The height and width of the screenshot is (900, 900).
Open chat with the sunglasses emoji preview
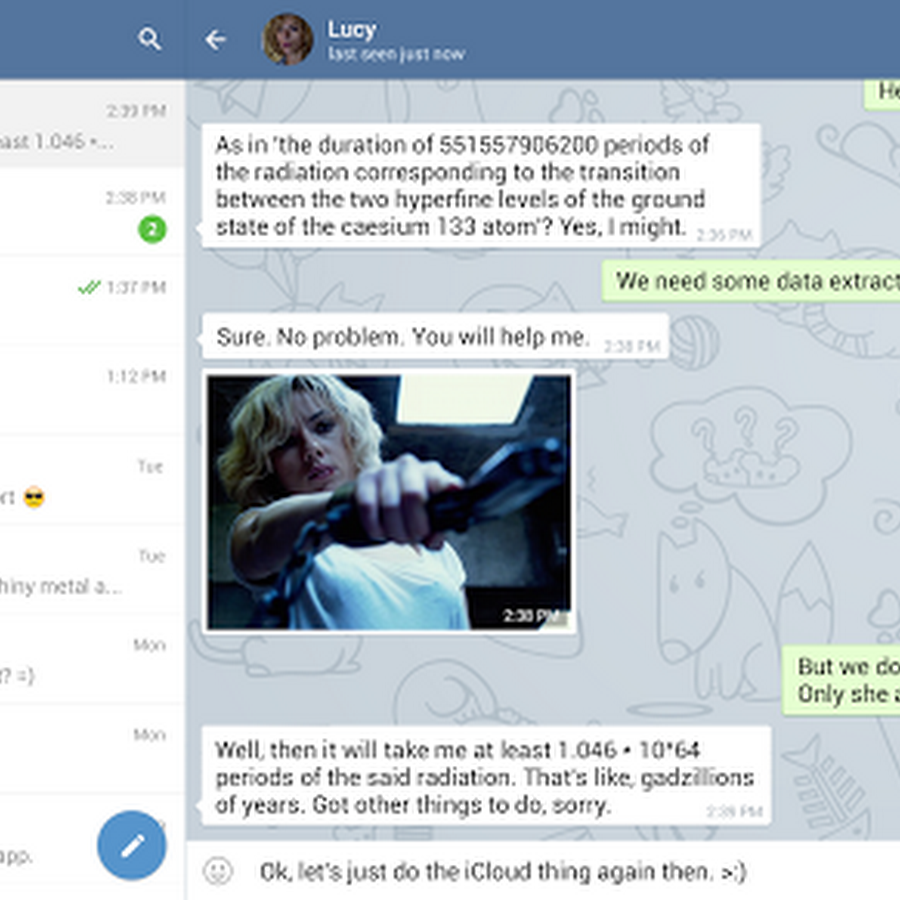(92, 480)
